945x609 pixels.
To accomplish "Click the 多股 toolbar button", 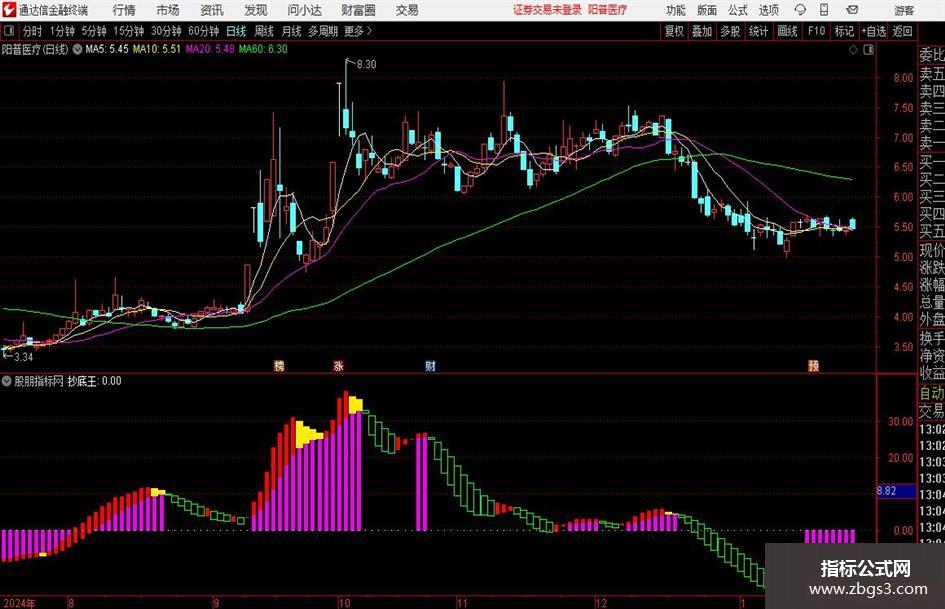I will (730, 31).
